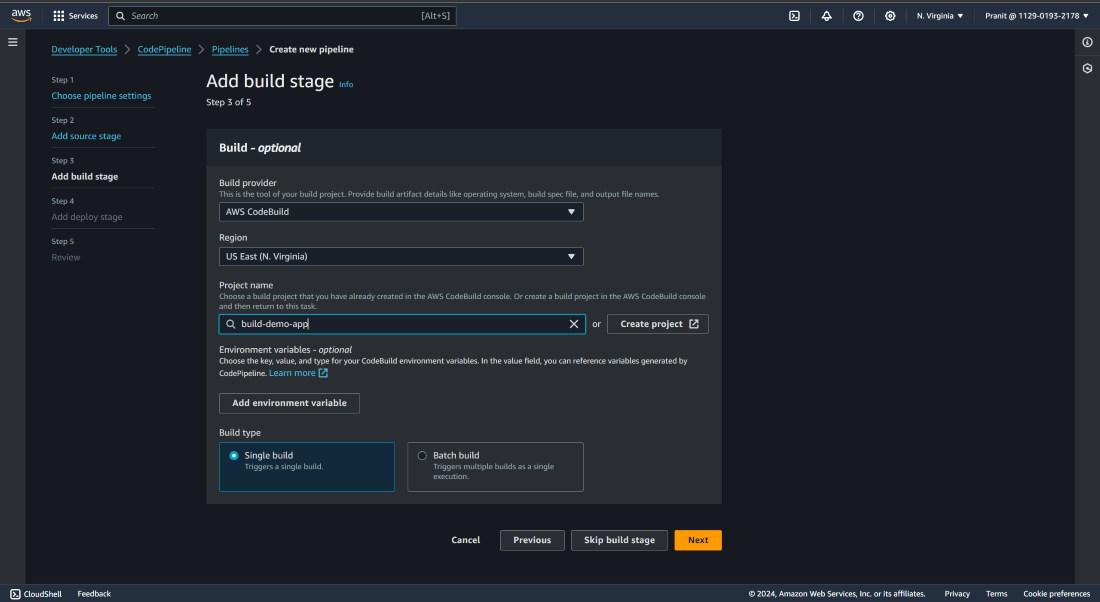Viewport: 1100px width, 602px height.
Task: Click the Step 4 Add deploy stage label
Action: coord(87,217)
